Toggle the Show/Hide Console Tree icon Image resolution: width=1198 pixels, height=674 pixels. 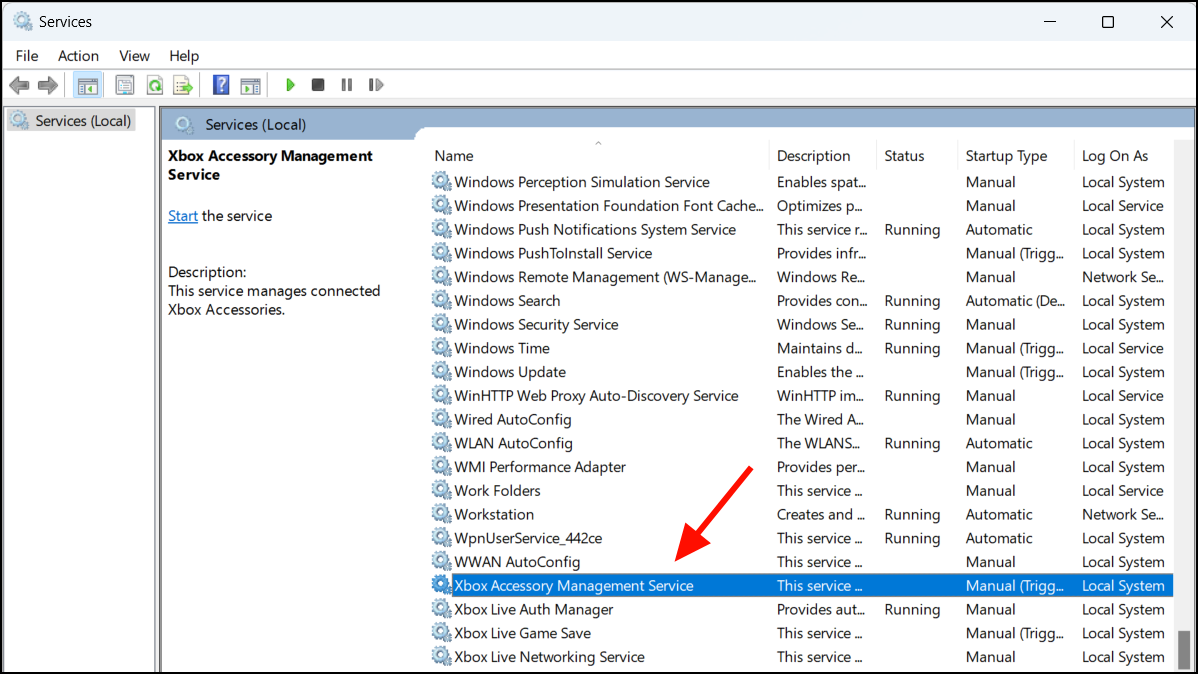[x=87, y=85]
